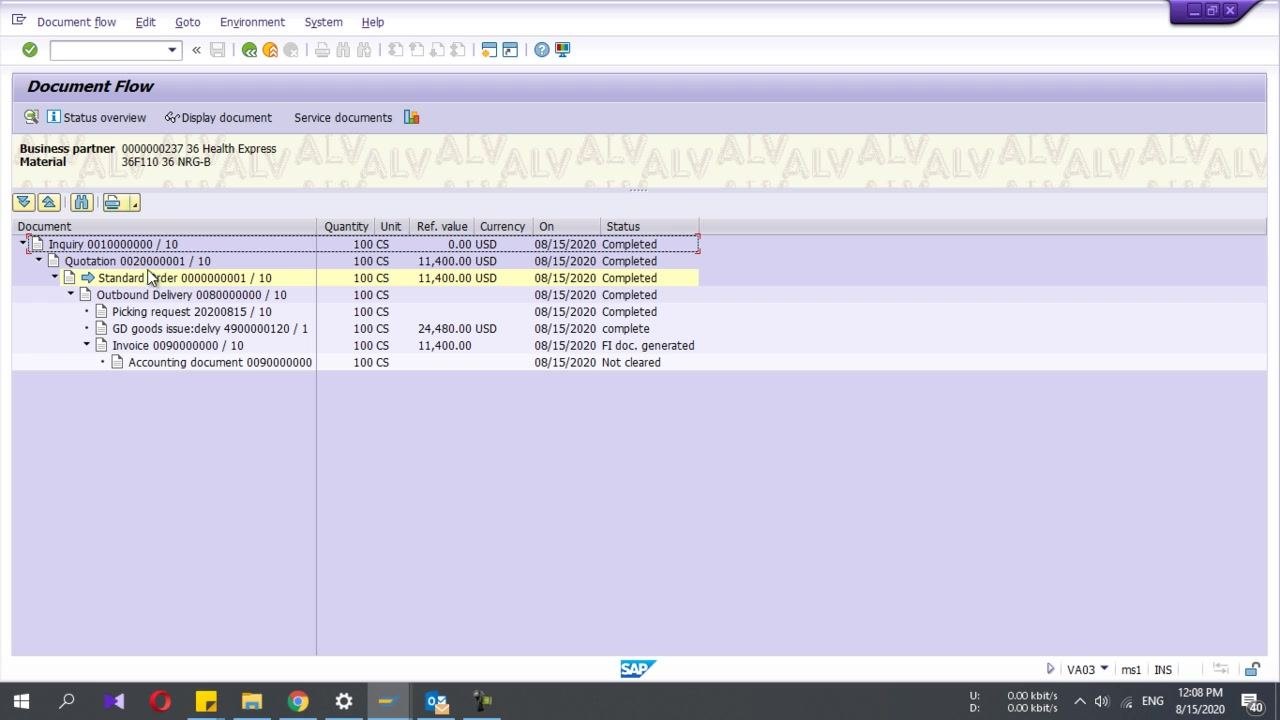Image resolution: width=1280 pixels, height=720 pixels.
Task: Click the details magnifier icon before Status overview
Action: pyautogui.click(x=31, y=117)
